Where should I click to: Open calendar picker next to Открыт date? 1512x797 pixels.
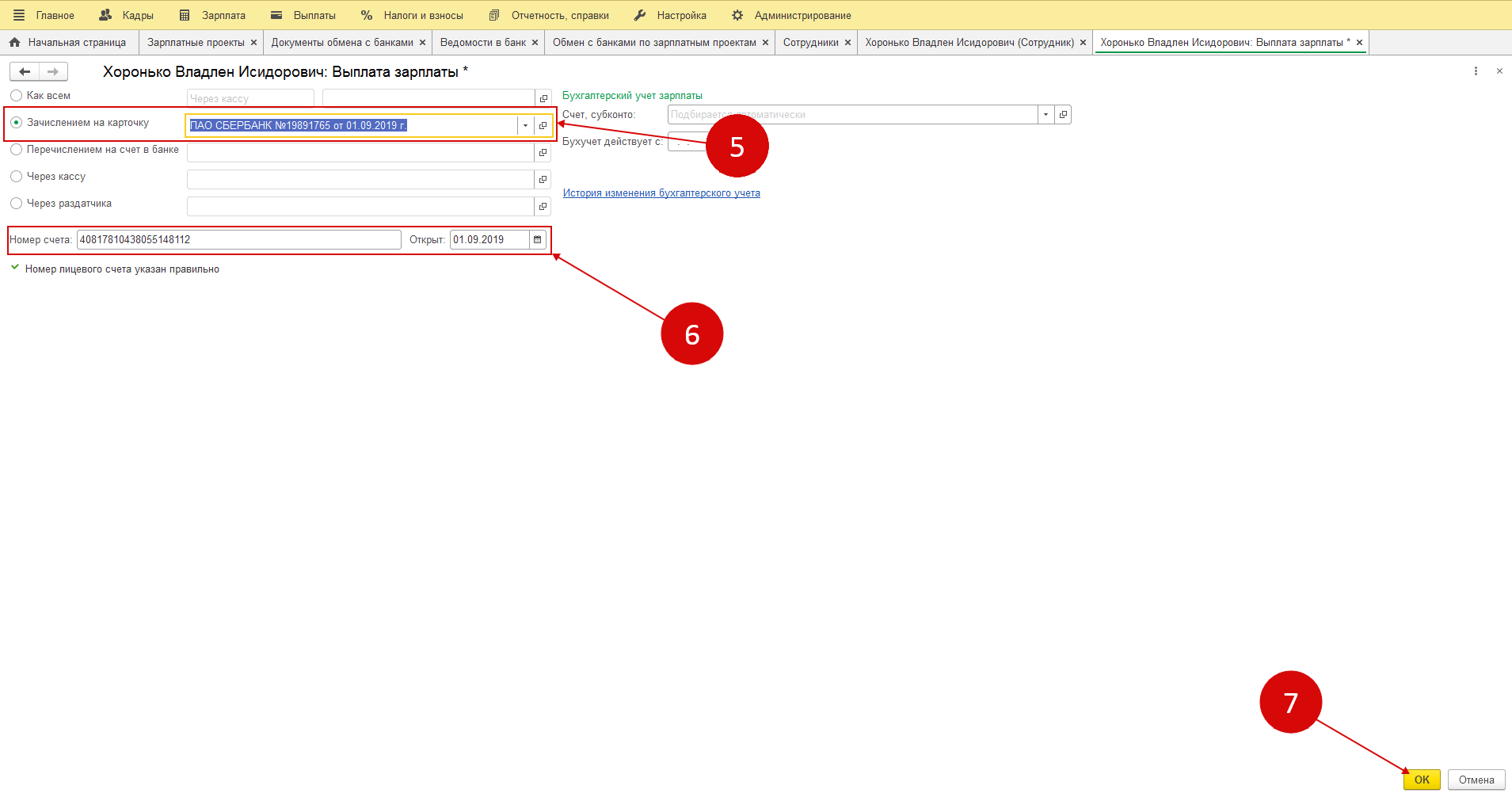(x=538, y=240)
